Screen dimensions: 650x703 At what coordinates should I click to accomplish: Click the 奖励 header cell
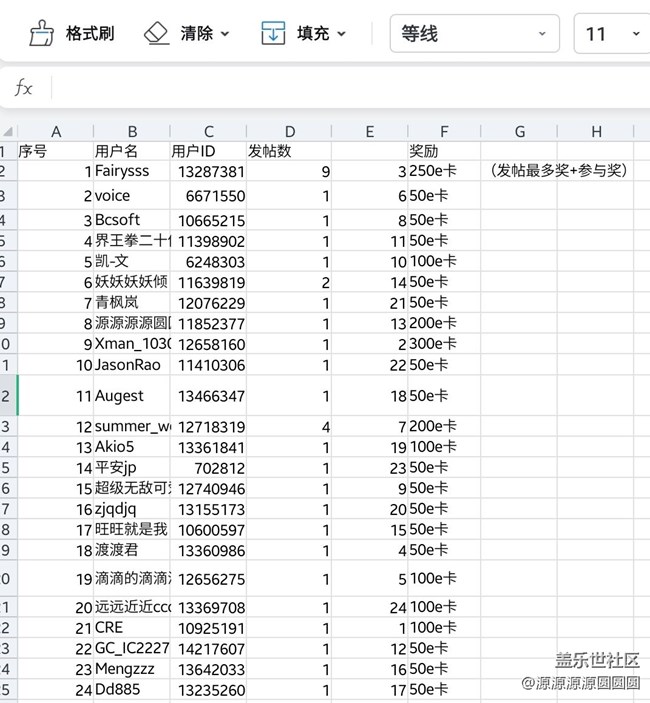click(444, 151)
